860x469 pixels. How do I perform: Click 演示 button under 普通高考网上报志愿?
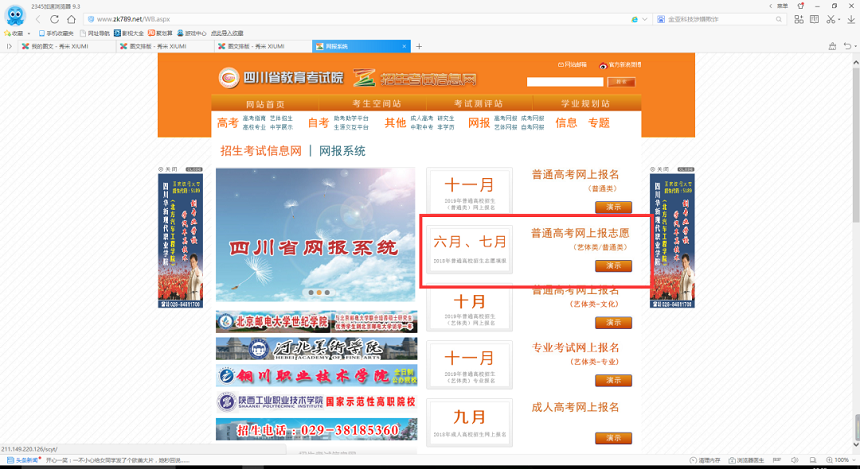613,266
